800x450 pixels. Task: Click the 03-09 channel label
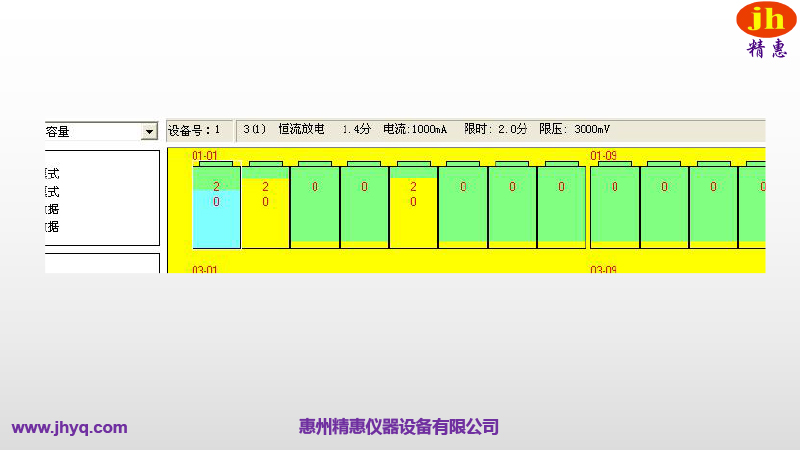pos(603,269)
